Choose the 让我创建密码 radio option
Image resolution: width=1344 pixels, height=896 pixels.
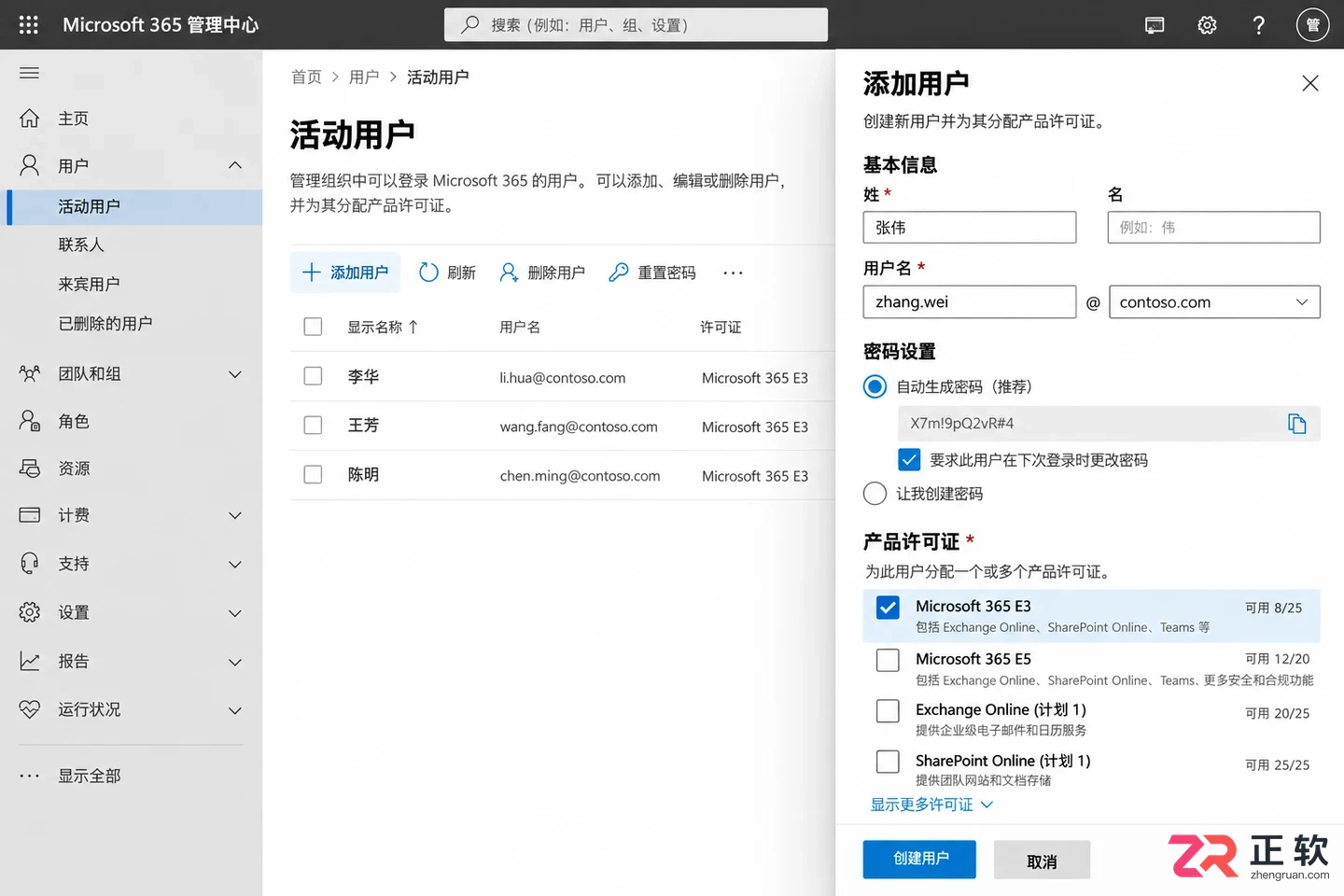[x=875, y=494]
